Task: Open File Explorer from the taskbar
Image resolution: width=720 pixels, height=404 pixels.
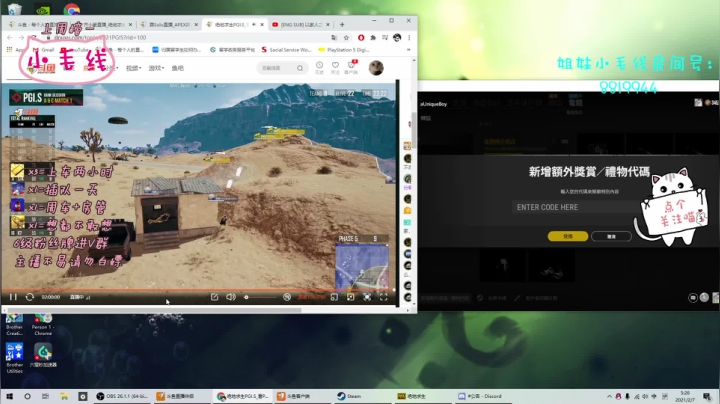Action: (x=64, y=396)
